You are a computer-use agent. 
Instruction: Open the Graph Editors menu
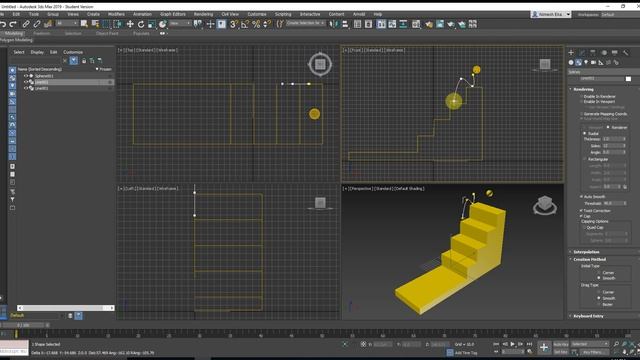[173, 14]
